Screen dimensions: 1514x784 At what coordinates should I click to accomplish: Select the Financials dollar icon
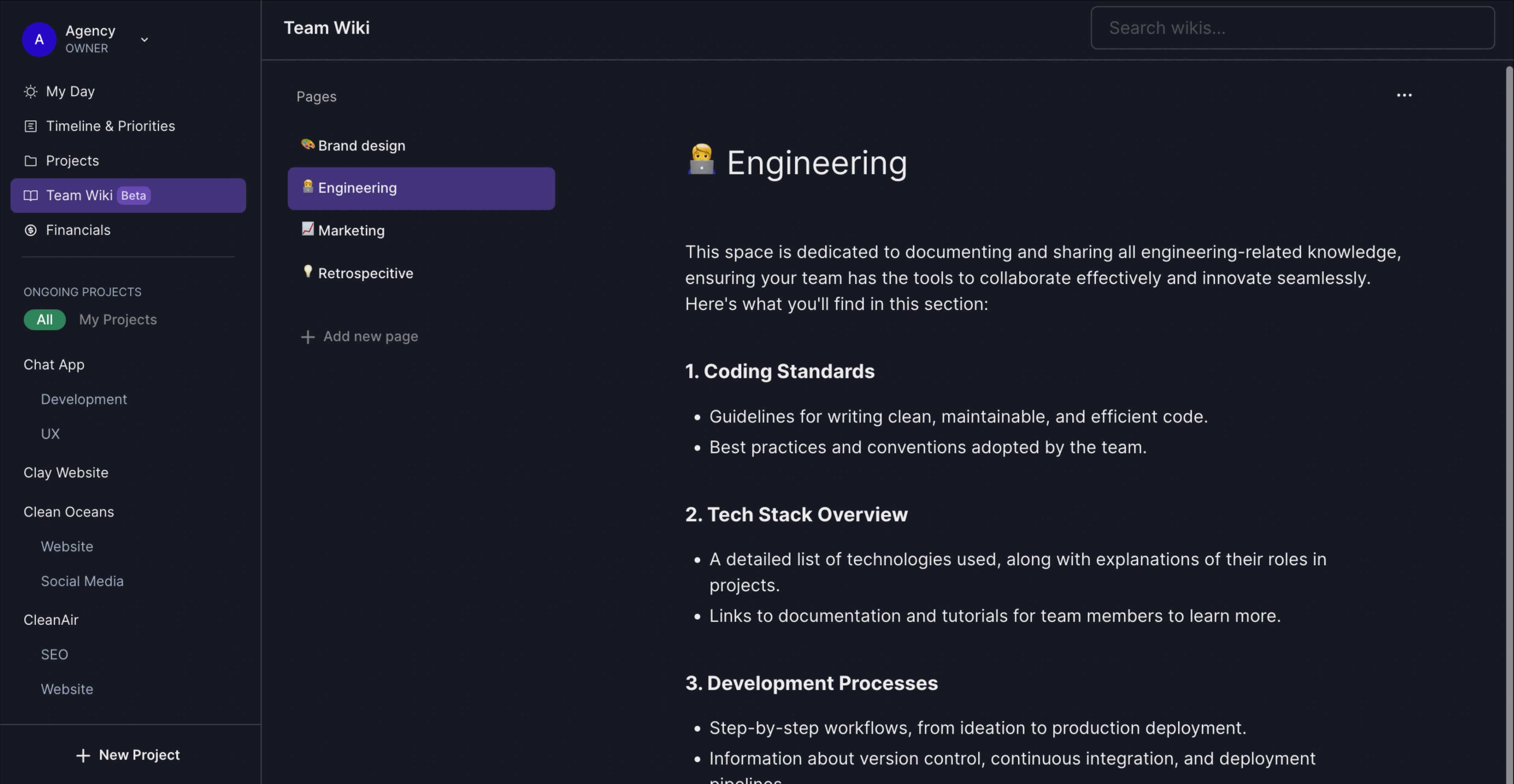coord(31,230)
